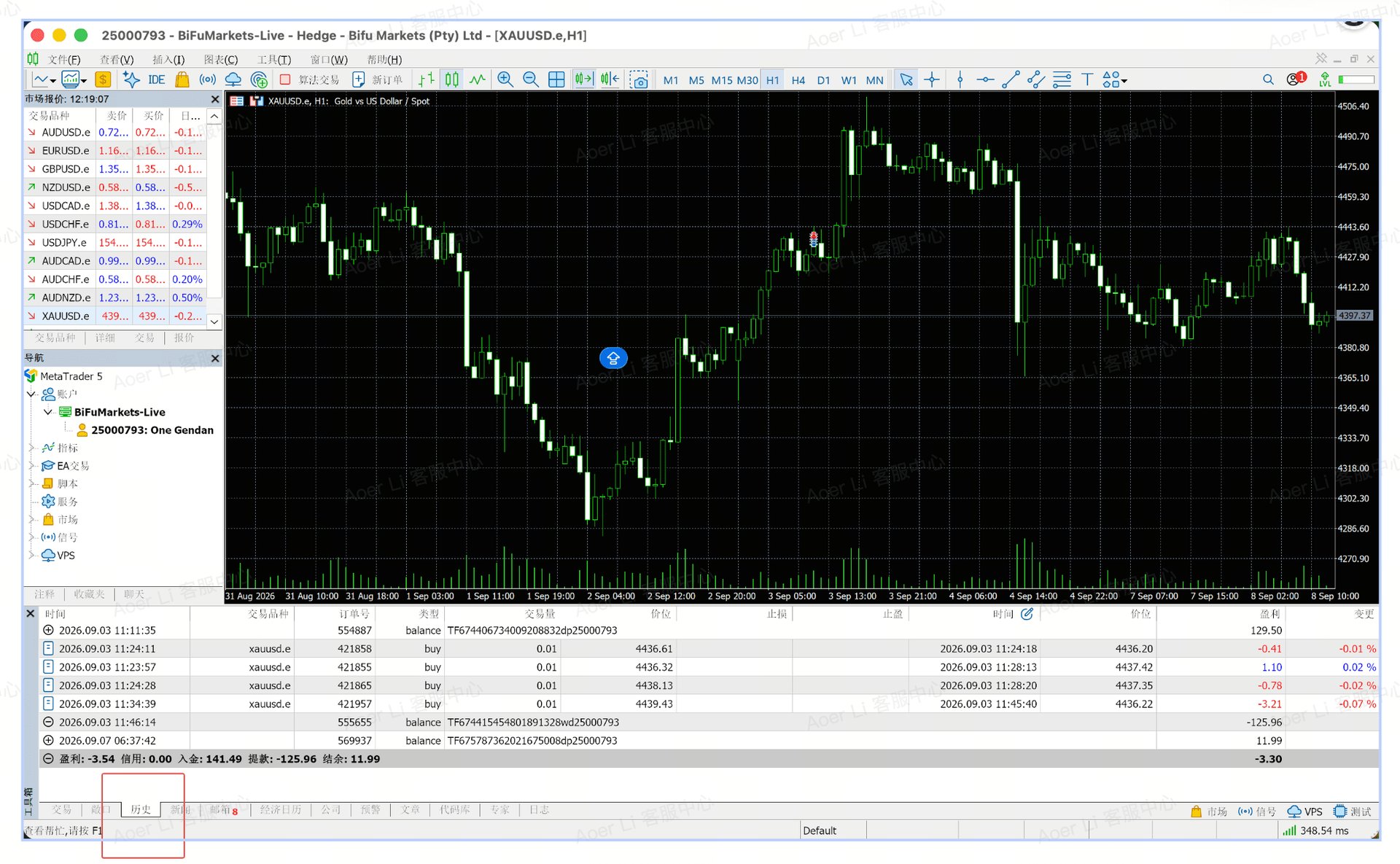This screenshot has height=864, width=1400.
Task: Open the shapes objects dropdown
Action: point(1124,81)
